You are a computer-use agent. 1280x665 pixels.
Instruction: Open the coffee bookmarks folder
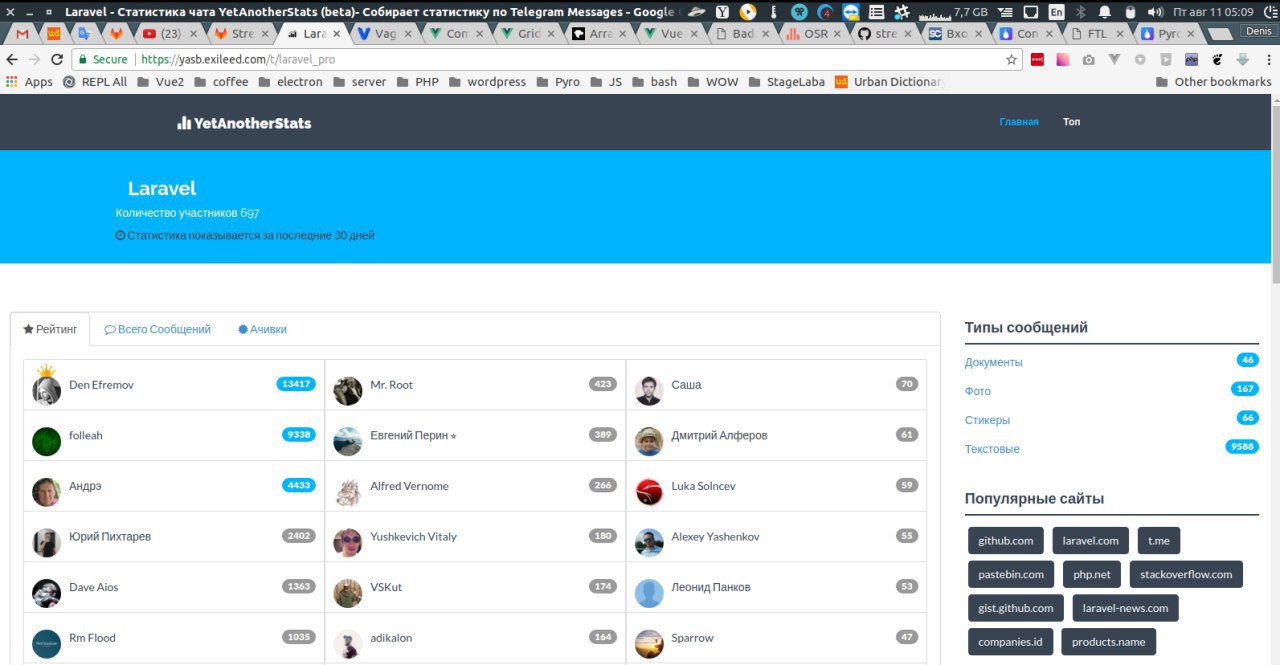click(x=220, y=82)
